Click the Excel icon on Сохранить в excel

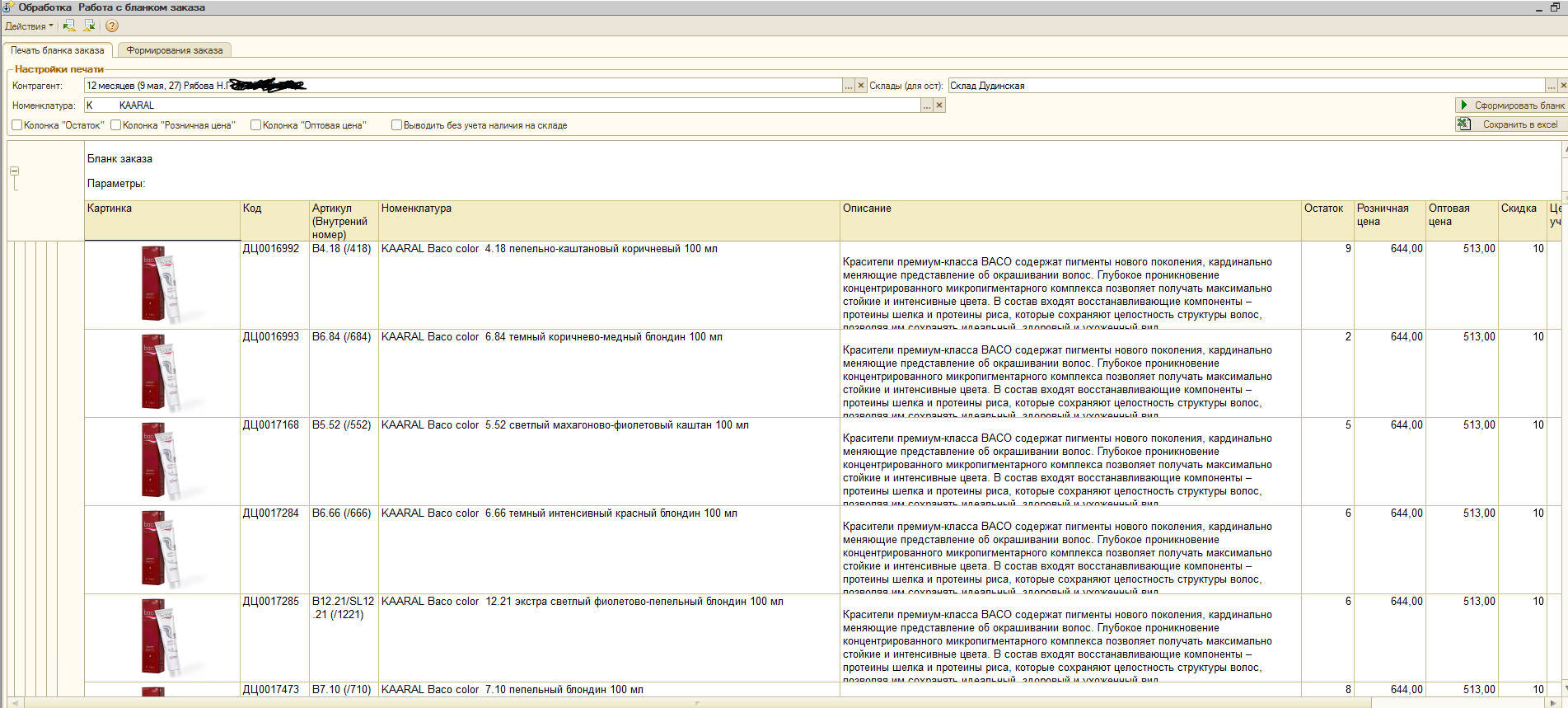(x=1463, y=124)
